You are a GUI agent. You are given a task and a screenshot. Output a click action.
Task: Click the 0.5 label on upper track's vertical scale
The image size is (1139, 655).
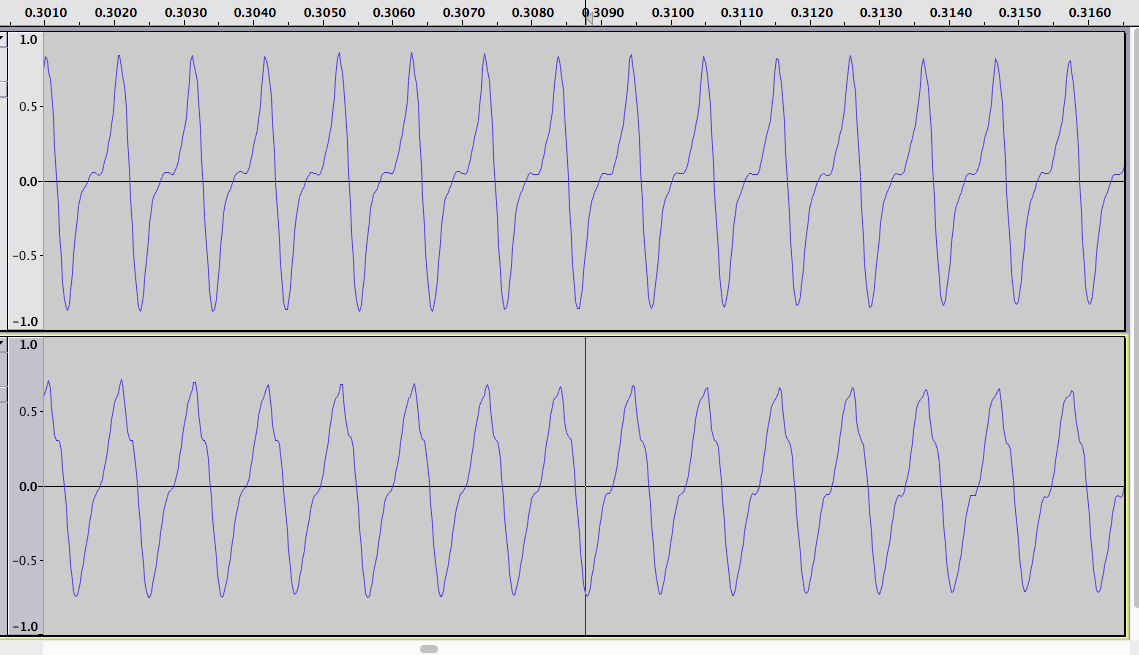pyautogui.click(x=28, y=107)
